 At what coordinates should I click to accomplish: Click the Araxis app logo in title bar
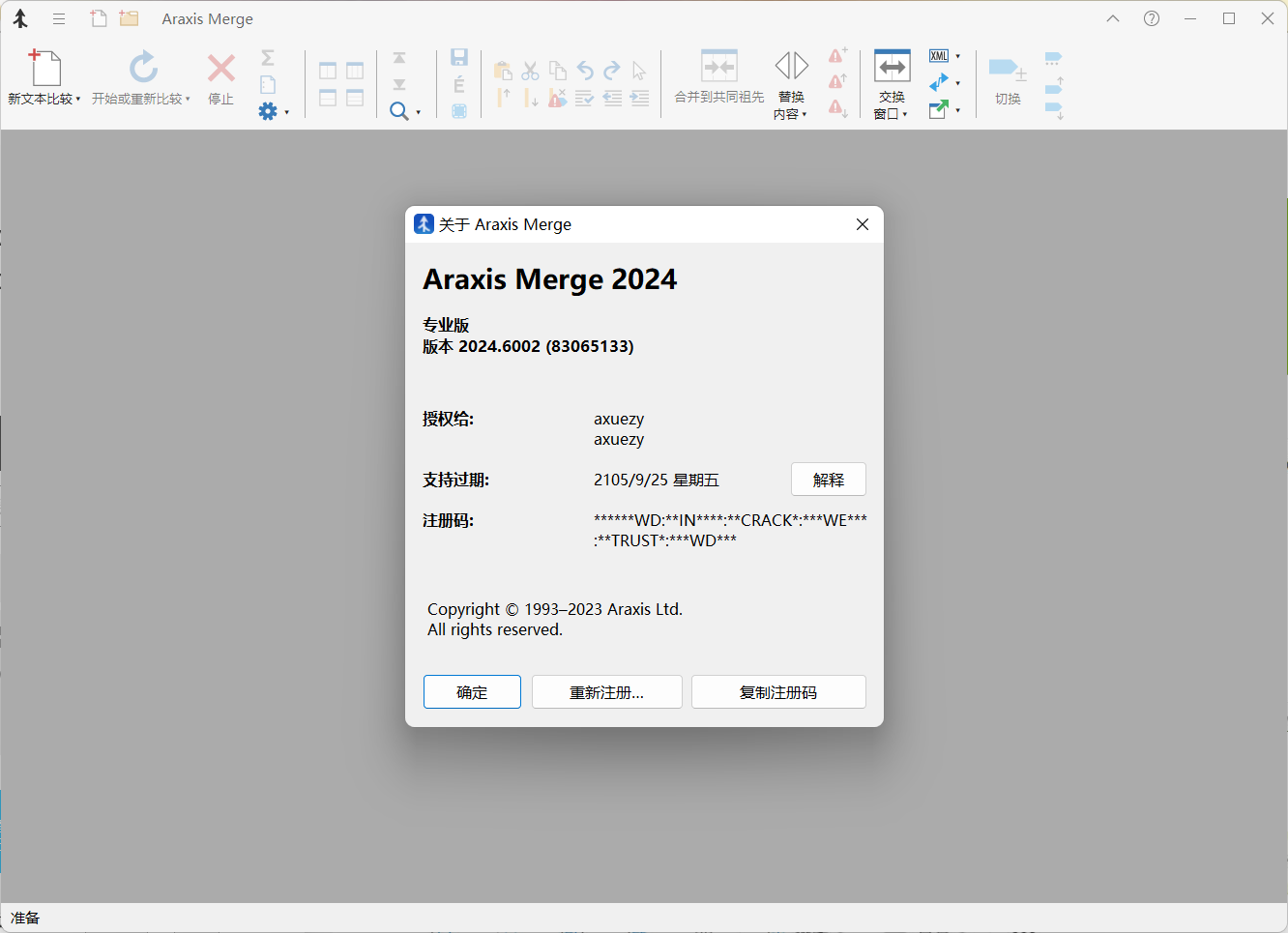(20, 18)
